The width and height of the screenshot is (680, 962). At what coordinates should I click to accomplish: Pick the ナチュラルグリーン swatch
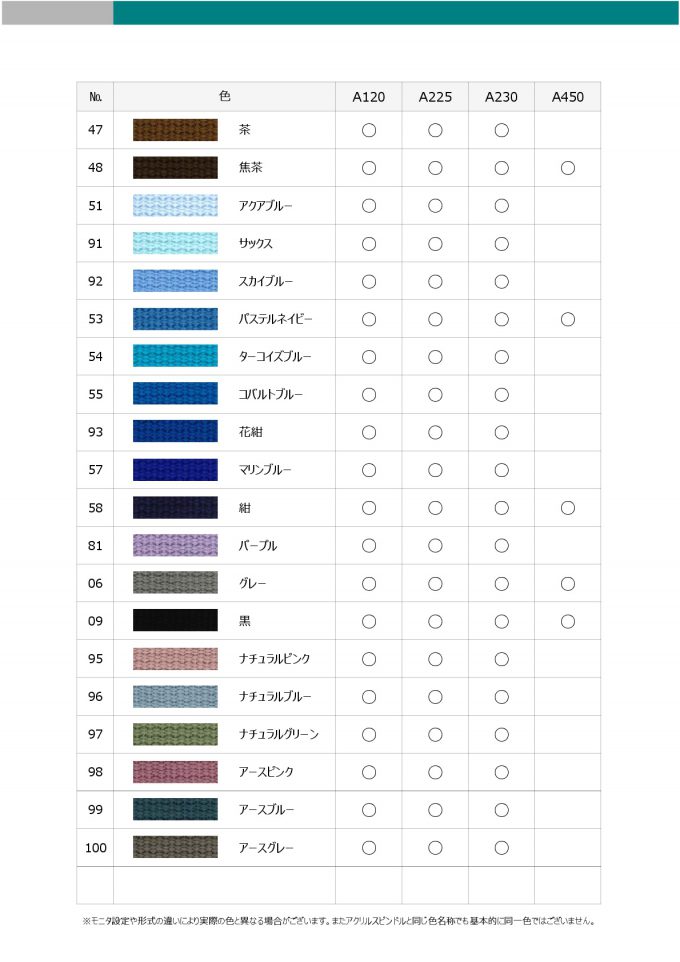(x=175, y=734)
